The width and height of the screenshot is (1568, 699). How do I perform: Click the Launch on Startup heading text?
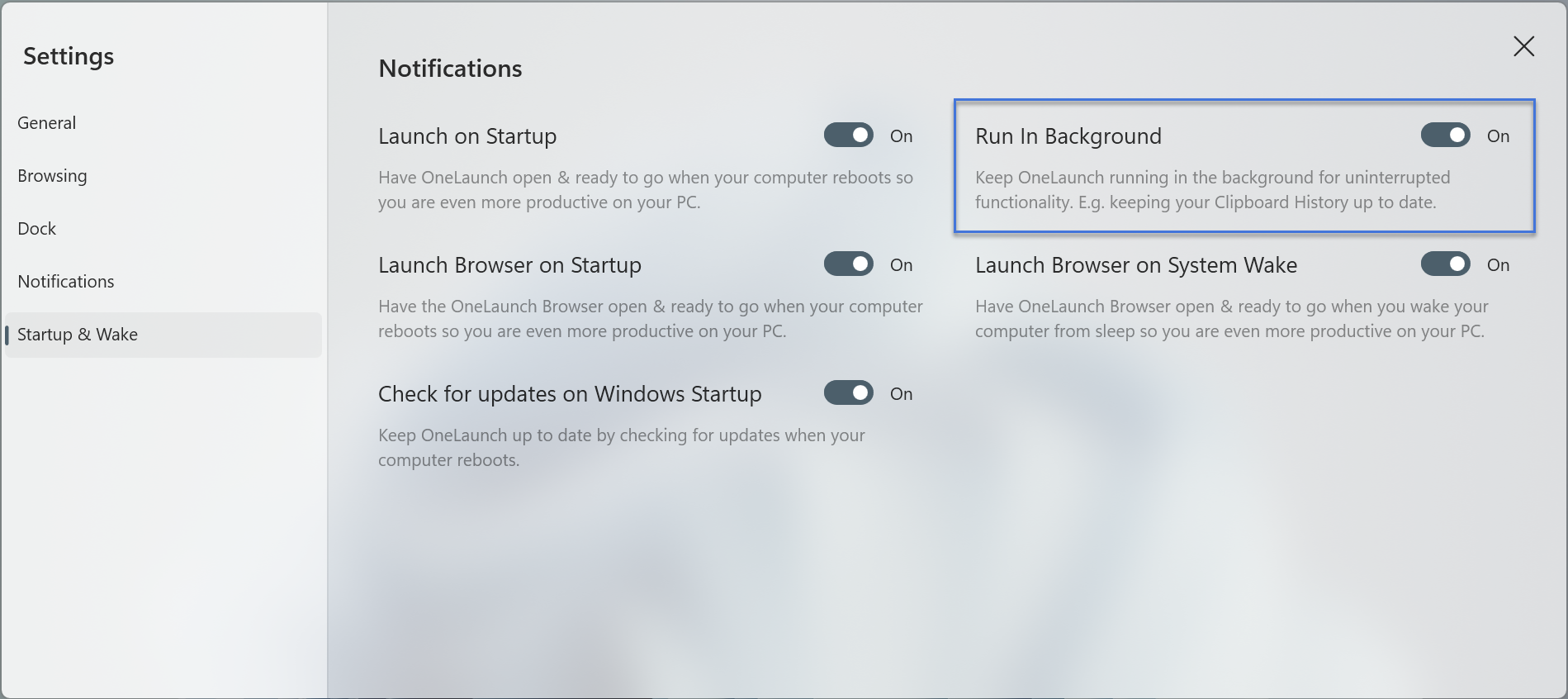(467, 136)
